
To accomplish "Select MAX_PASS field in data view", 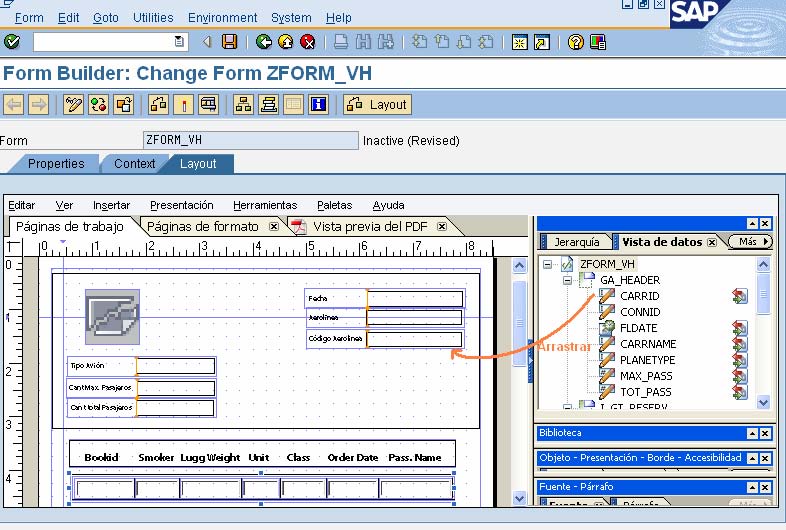I will pos(646,376).
